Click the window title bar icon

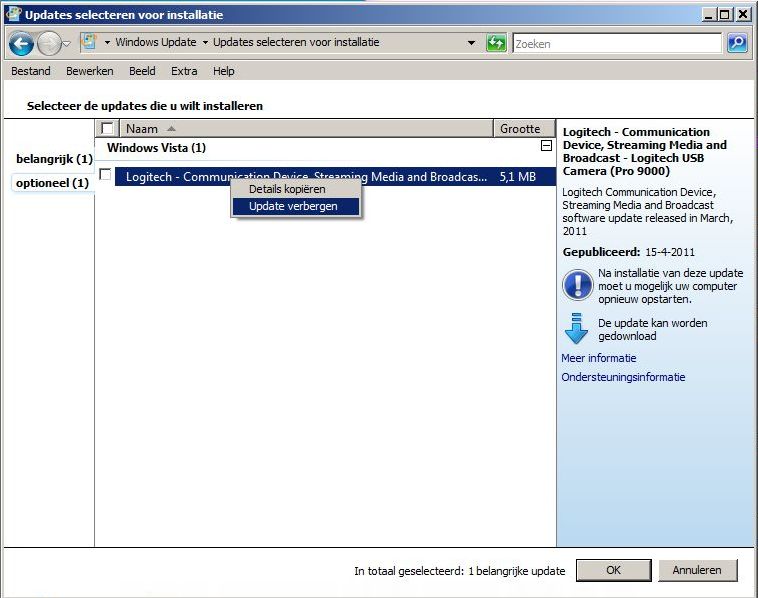point(13,14)
